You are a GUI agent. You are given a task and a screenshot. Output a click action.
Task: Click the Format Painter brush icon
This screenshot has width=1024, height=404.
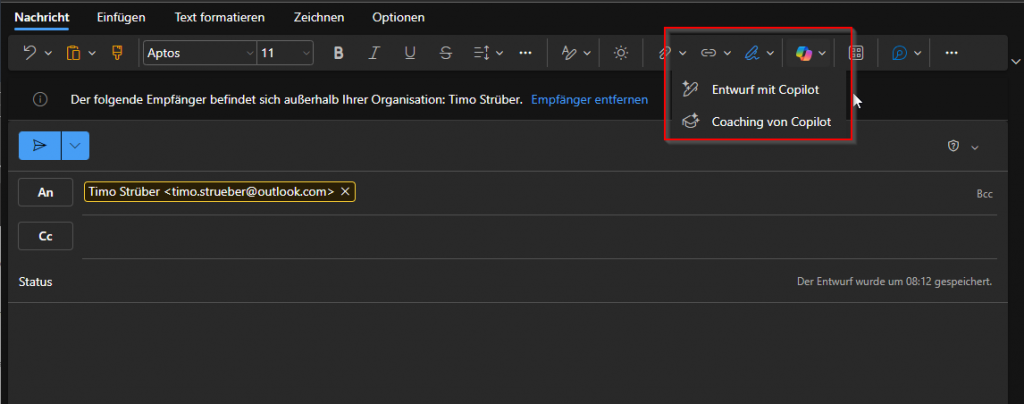(x=116, y=53)
